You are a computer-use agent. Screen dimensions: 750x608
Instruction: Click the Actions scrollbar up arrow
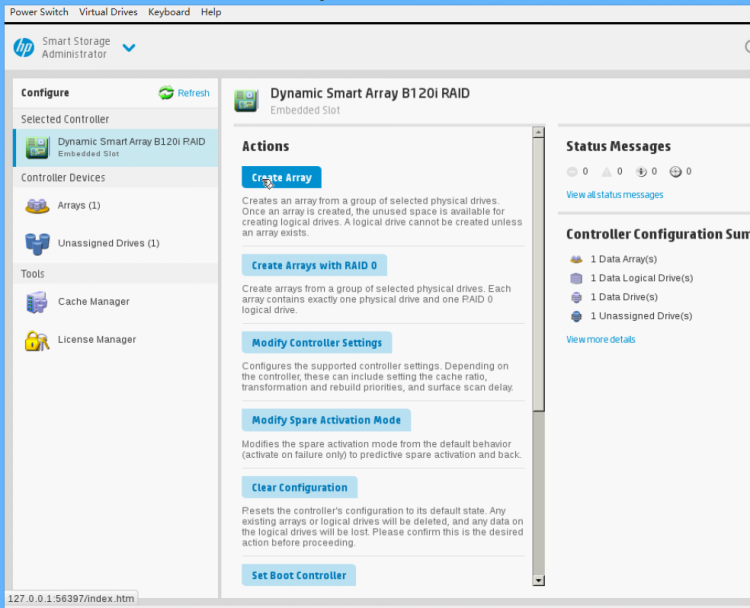coord(538,132)
